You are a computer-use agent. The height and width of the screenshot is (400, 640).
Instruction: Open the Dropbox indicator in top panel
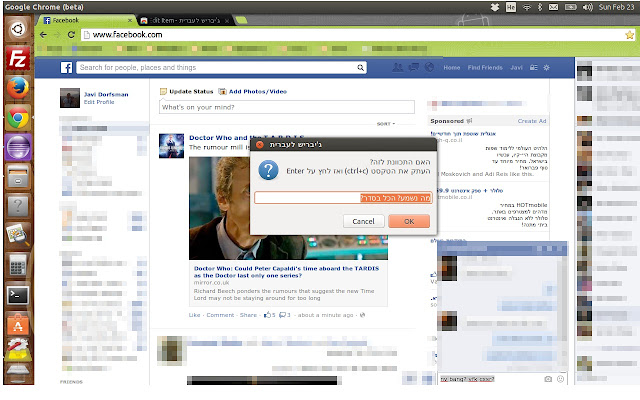coord(495,7)
